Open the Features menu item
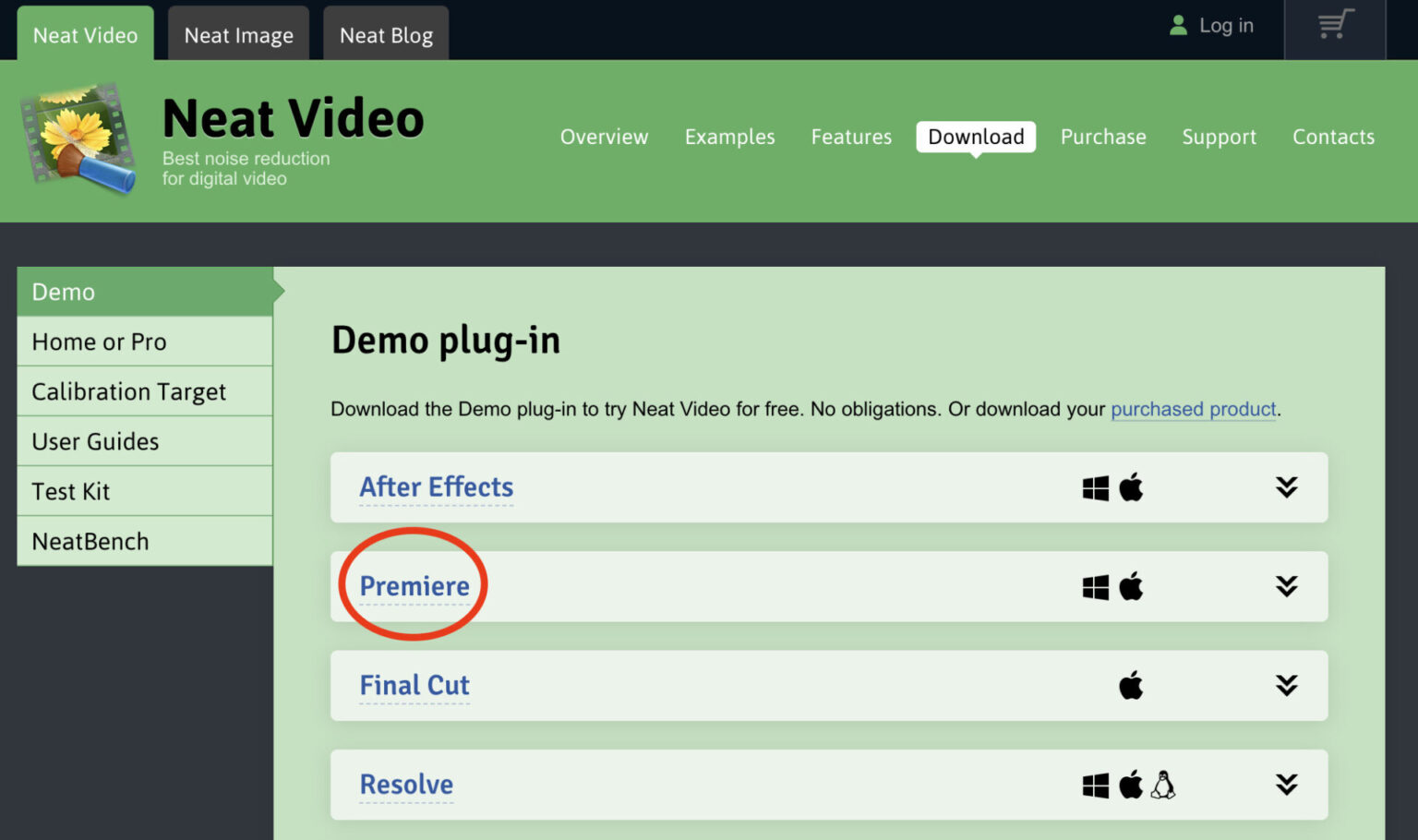 [x=851, y=137]
